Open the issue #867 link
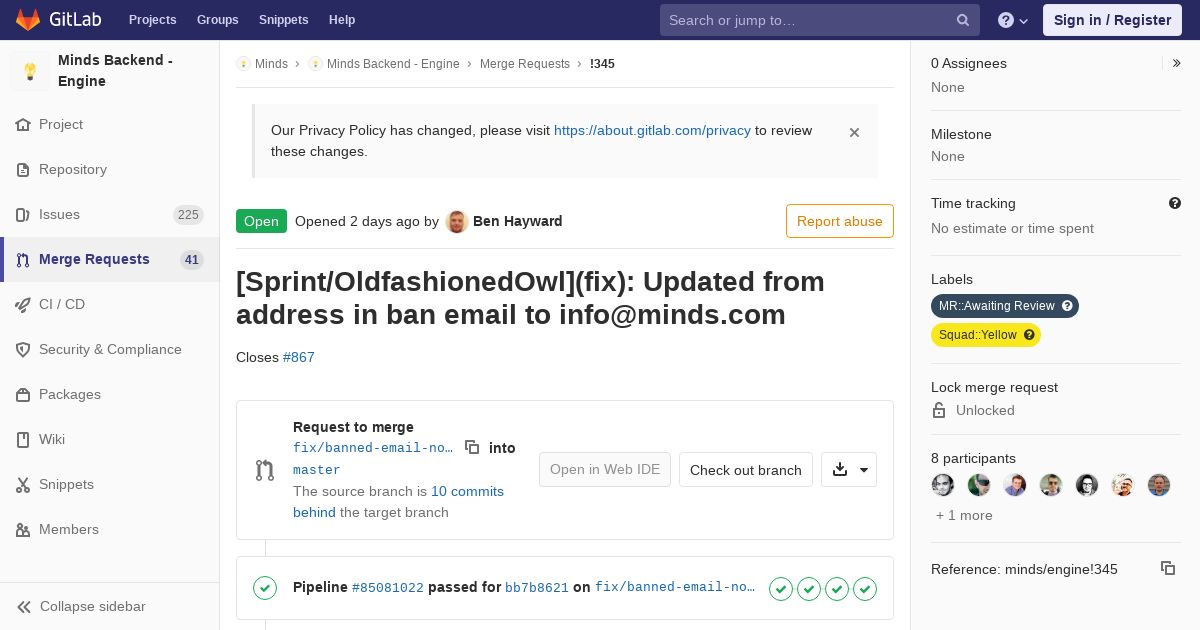Screen dimensions: 1200x630 (x=299, y=357)
